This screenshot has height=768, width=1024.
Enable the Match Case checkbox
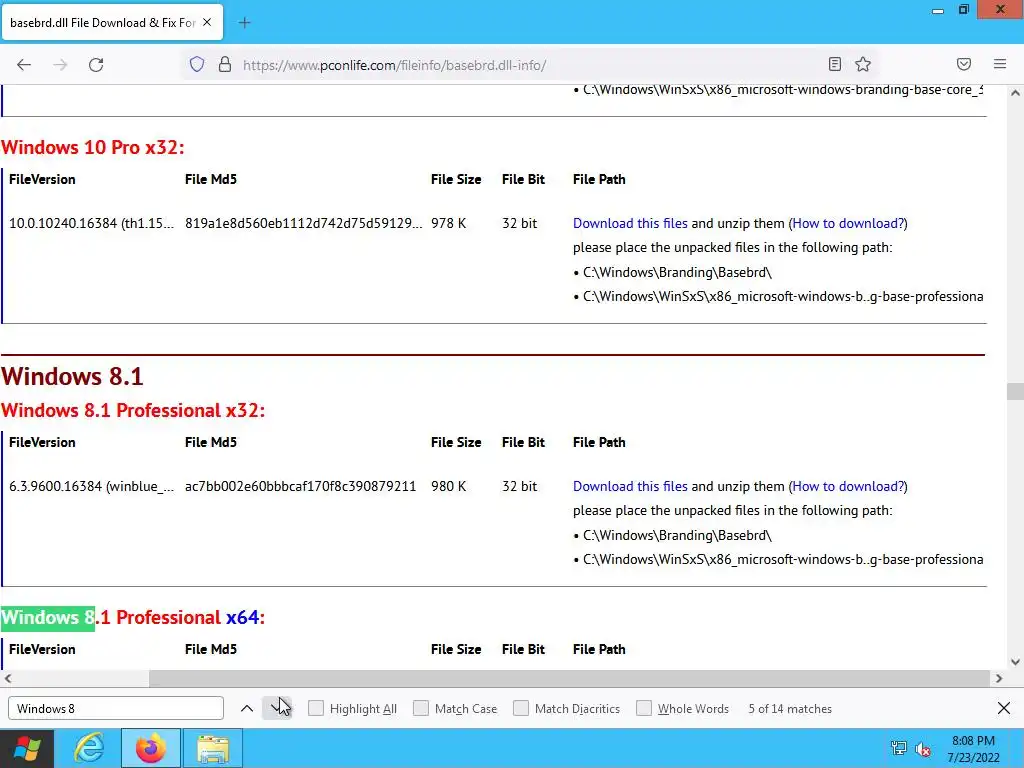pos(421,709)
